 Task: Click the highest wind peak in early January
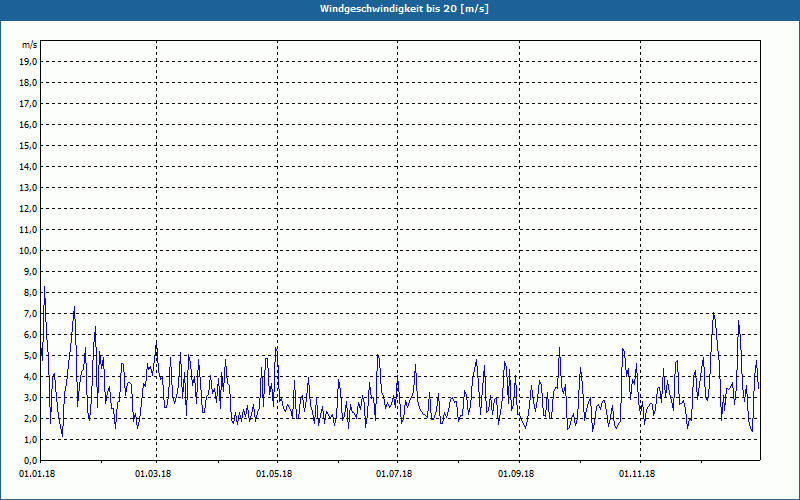coord(44,287)
